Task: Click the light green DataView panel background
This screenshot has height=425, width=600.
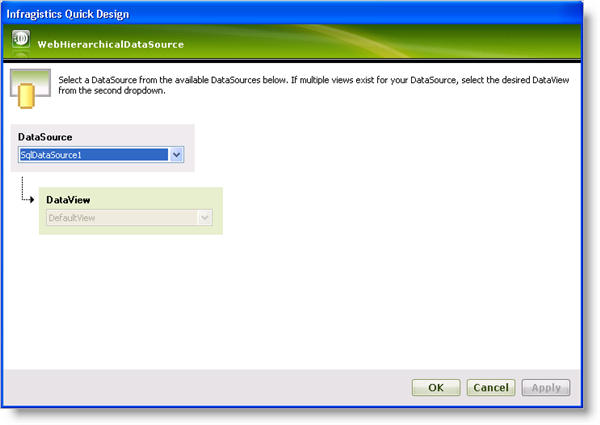Action: tap(150, 198)
